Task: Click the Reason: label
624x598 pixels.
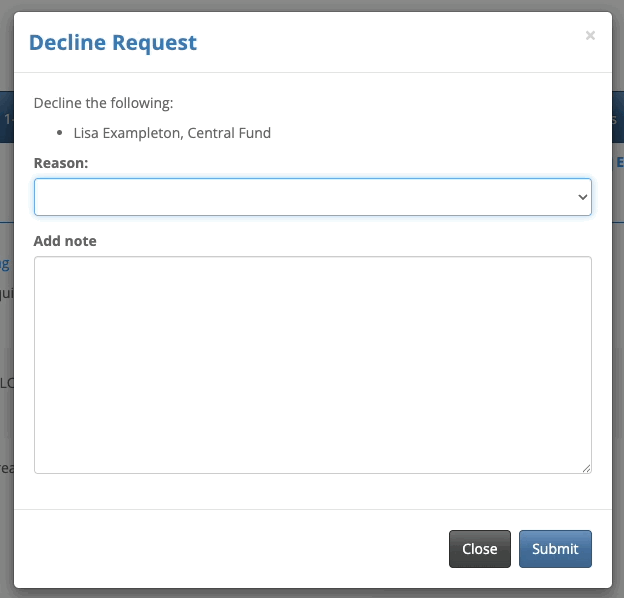Action: pyautogui.click(x=61, y=162)
